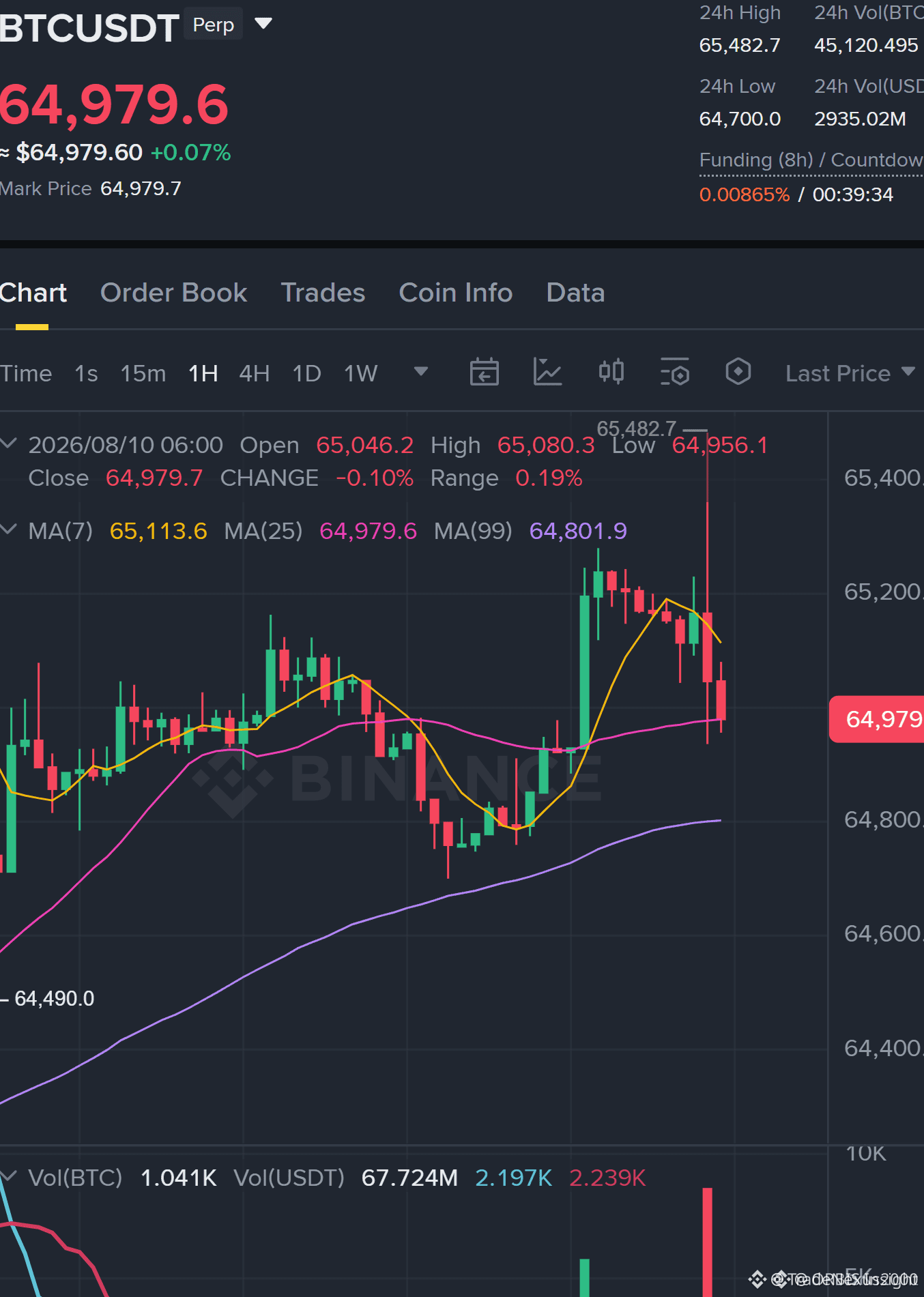Expand more time intervals dropdown arrow

pos(421,372)
